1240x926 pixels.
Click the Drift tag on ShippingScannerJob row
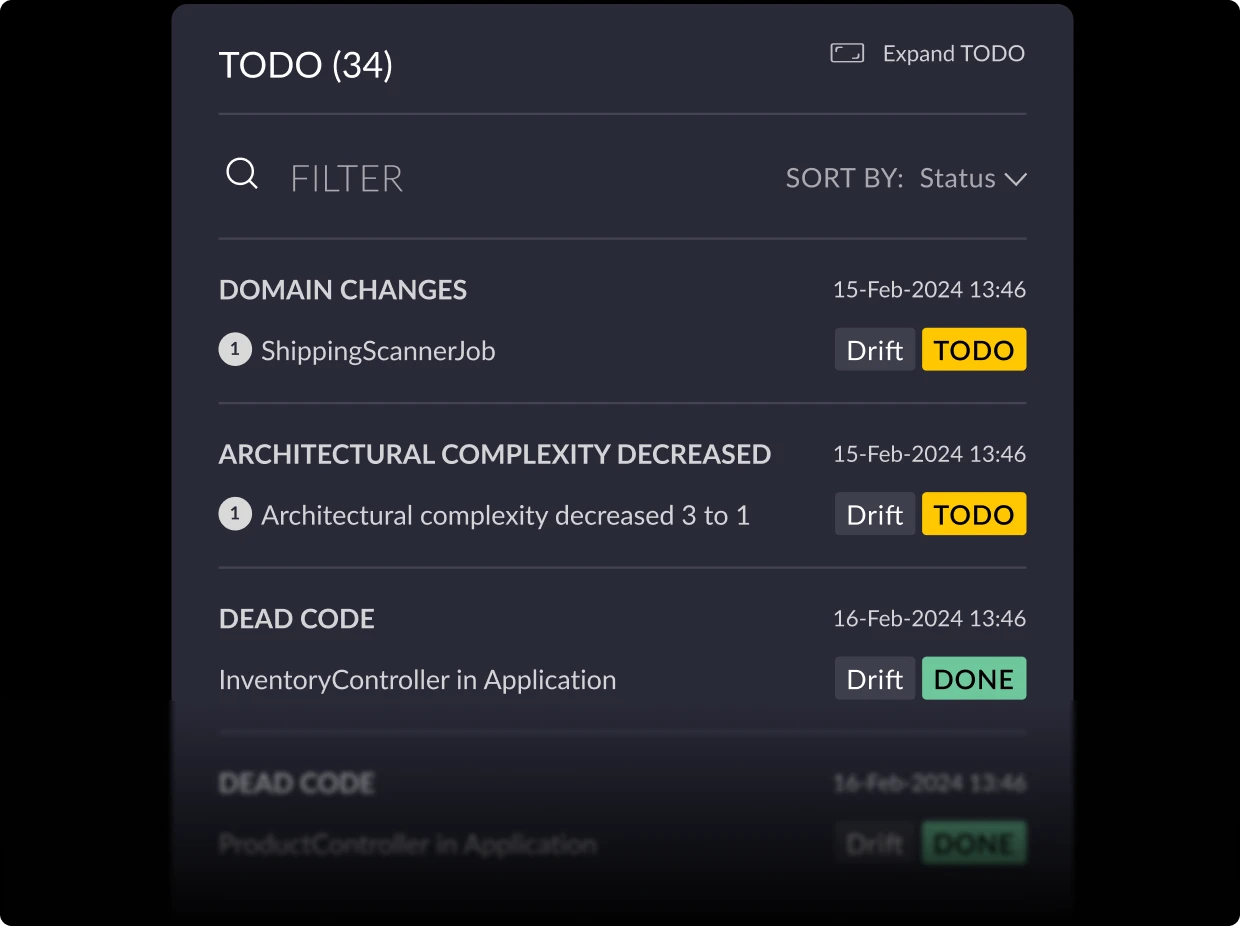tap(875, 350)
